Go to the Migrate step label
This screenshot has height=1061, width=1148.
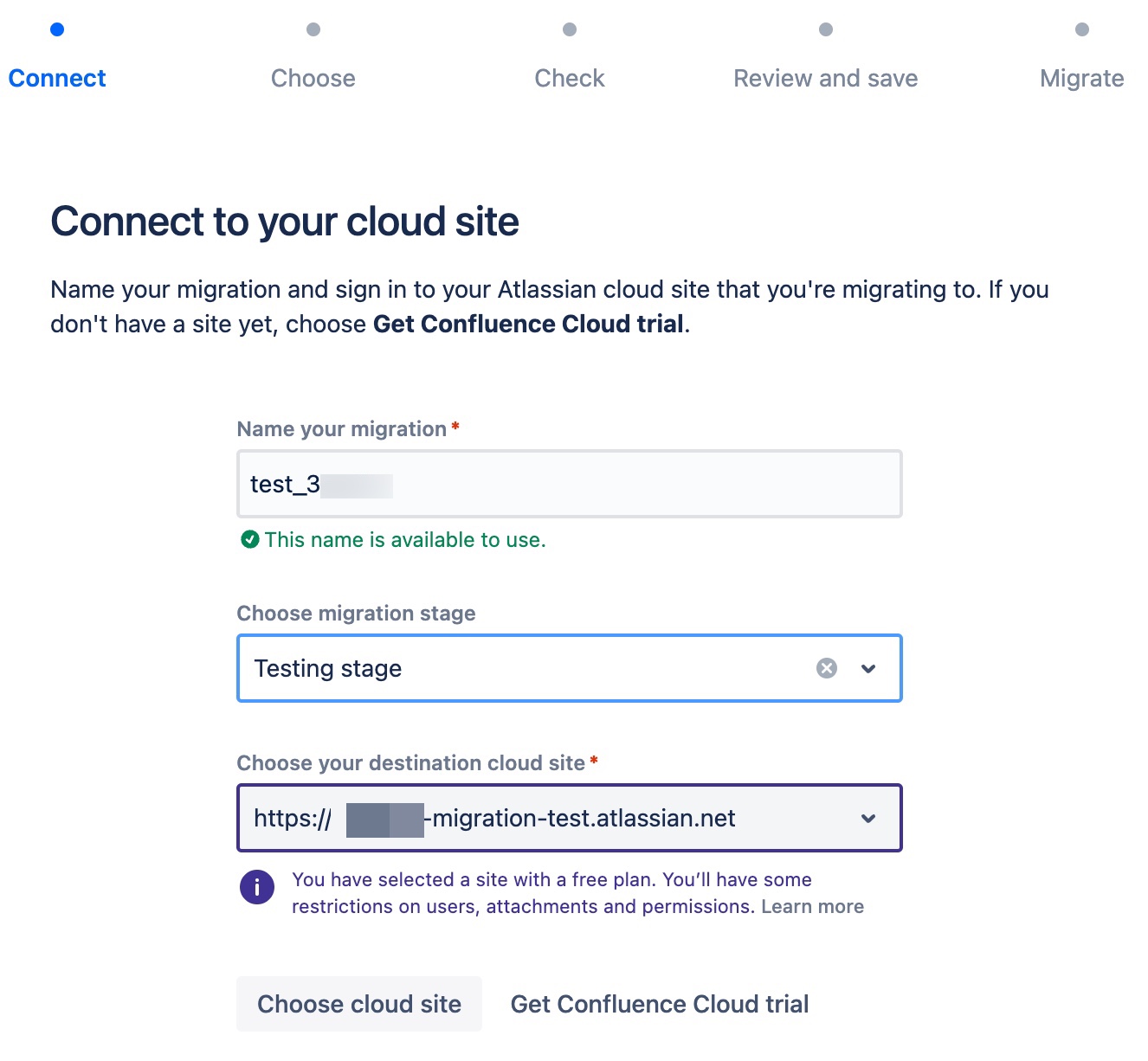1082,79
